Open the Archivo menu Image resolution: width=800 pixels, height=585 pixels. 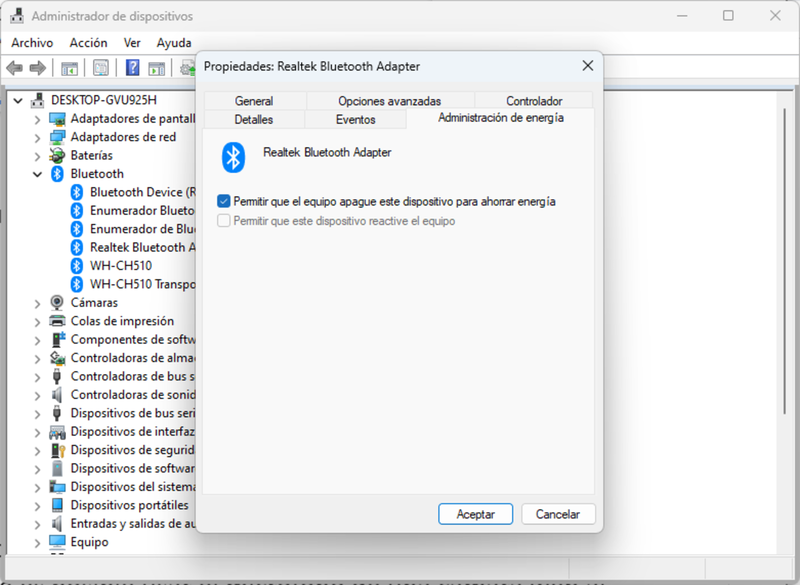[x=32, y=42]
